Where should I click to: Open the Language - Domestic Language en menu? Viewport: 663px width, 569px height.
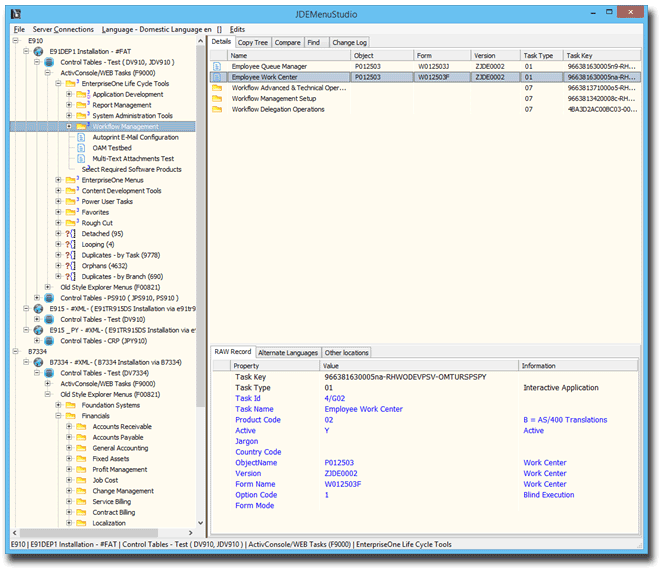(x=156, y=29)
